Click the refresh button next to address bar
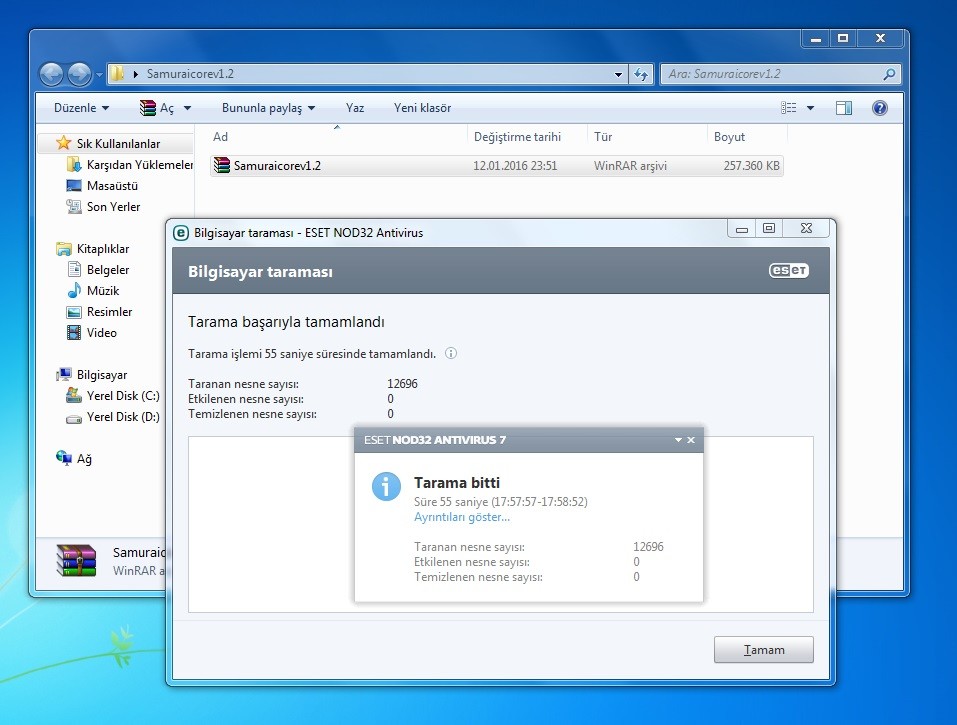This screenshot has height=725, width=957. (x=640, y=74)
